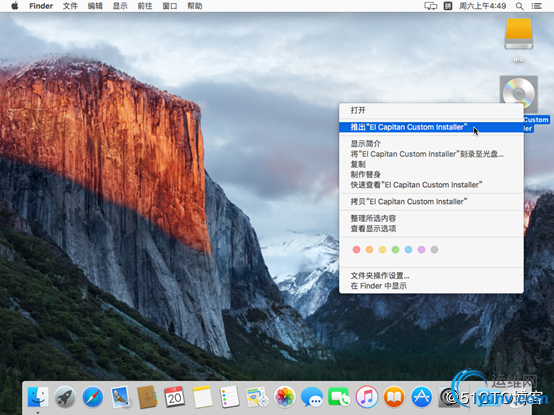Image resolution: width=554 pixels, height=415 pixels.
Task: Open Spotlight search magnifier in menu bar
Action: 519,6
